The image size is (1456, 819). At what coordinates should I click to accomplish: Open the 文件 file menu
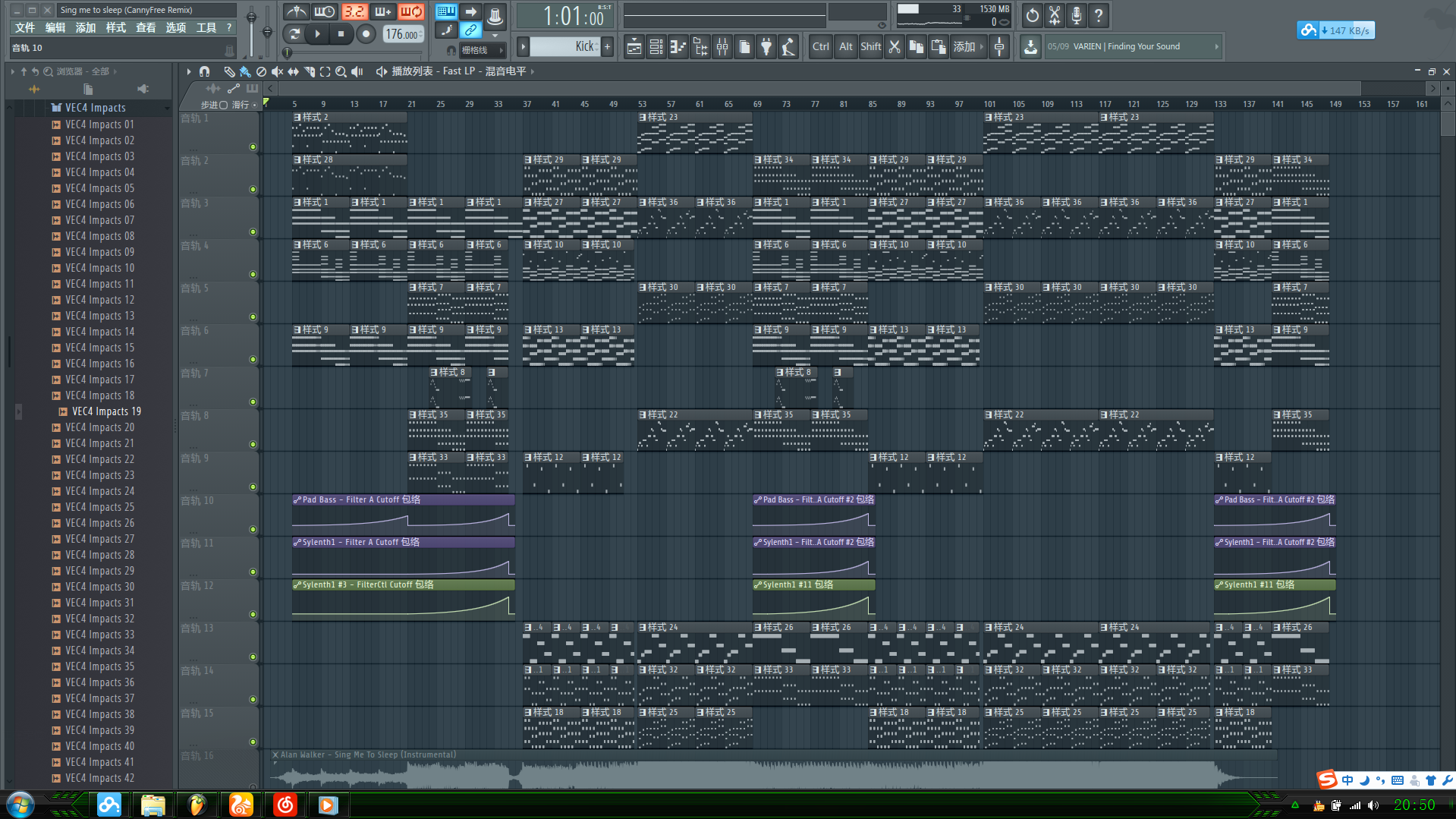click(x=25, y=27)
